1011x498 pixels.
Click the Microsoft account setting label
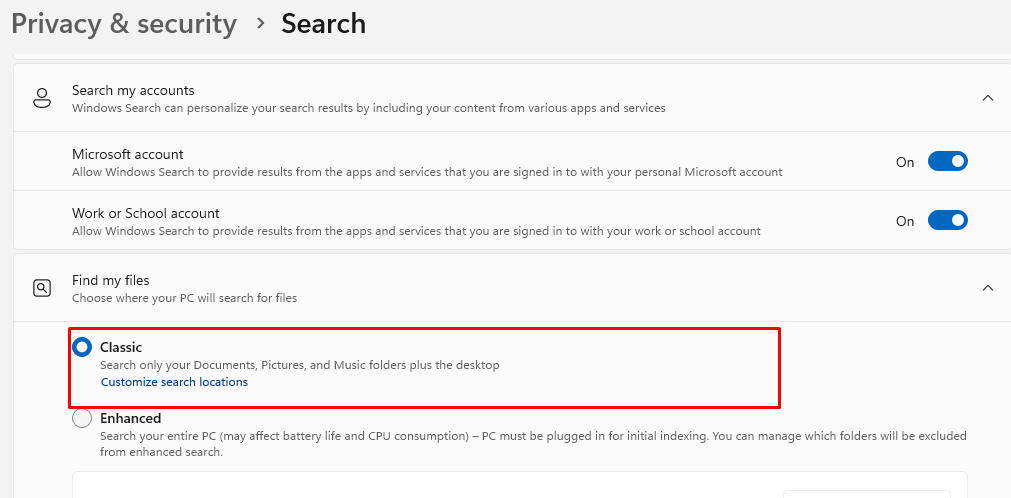click(x=128, y=154)
